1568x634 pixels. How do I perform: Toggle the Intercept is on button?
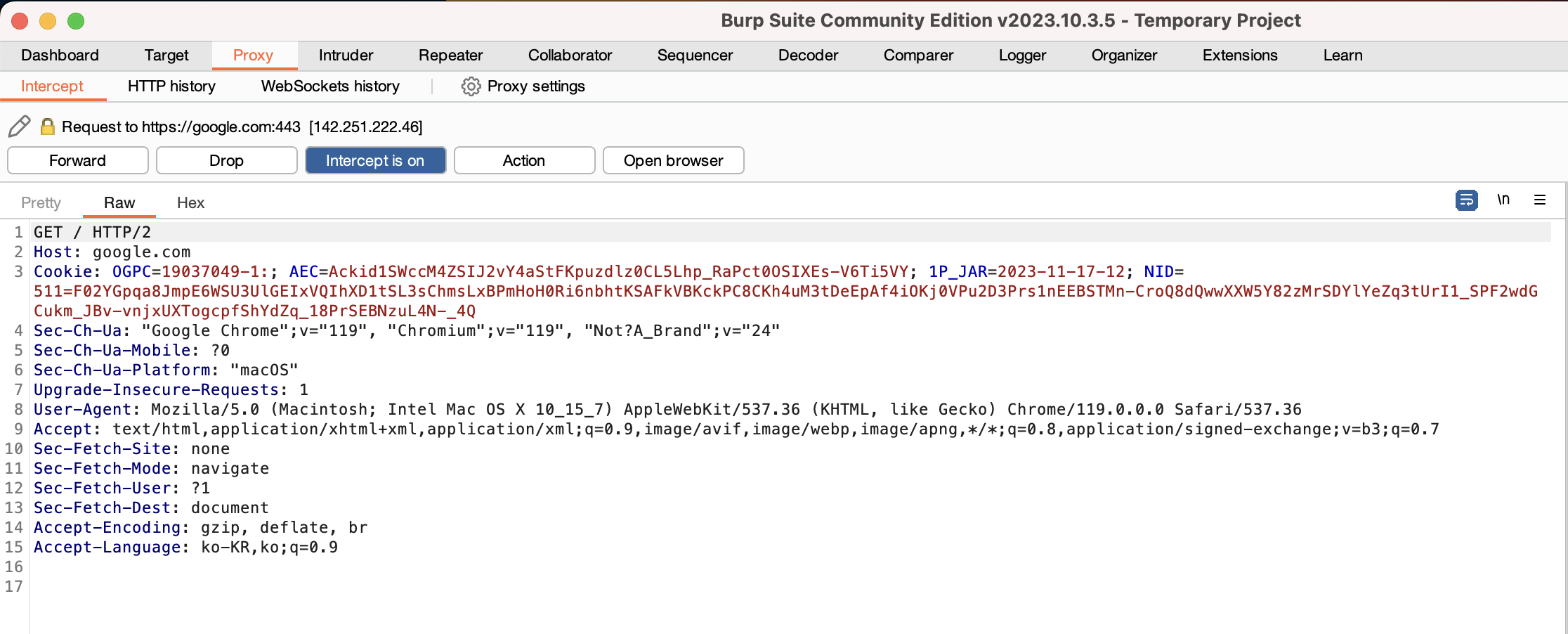coord(375,160)
